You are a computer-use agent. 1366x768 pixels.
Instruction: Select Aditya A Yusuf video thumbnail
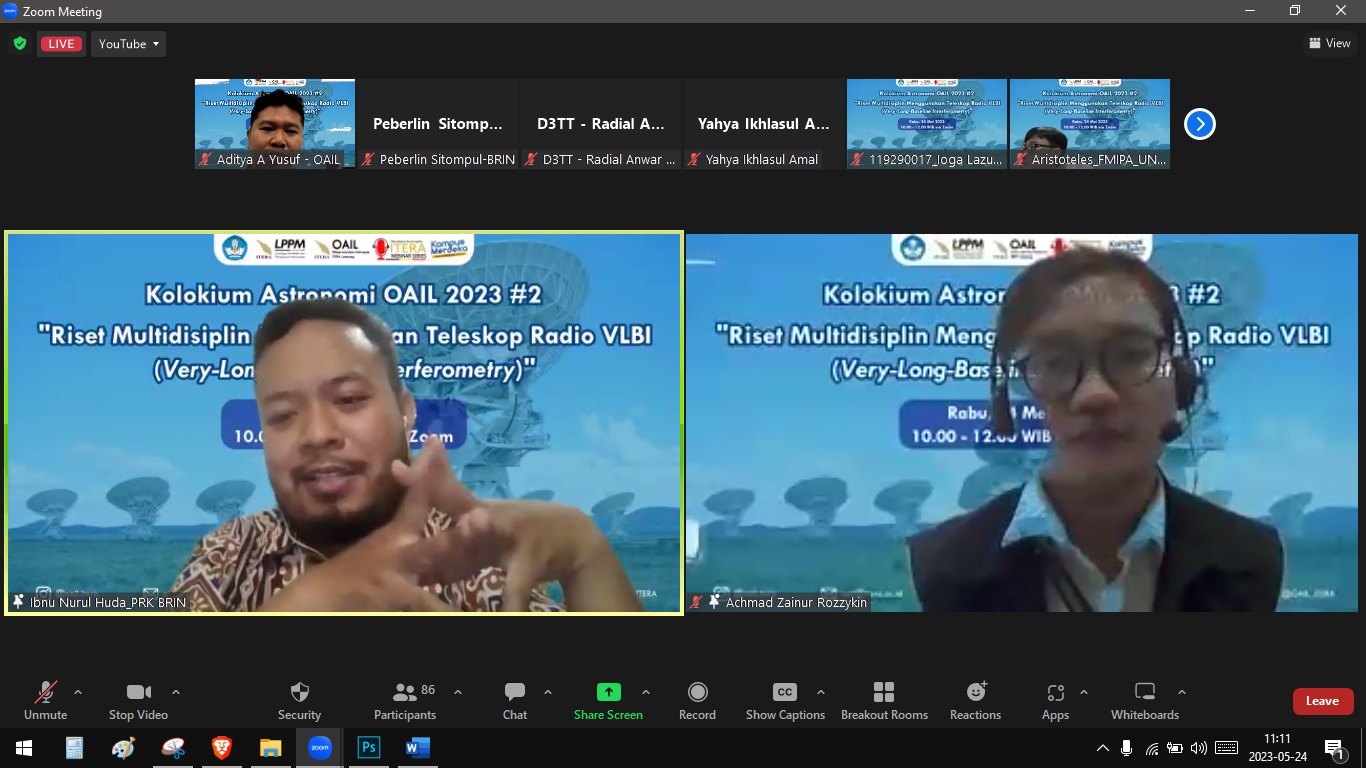(x=275, y=124)
